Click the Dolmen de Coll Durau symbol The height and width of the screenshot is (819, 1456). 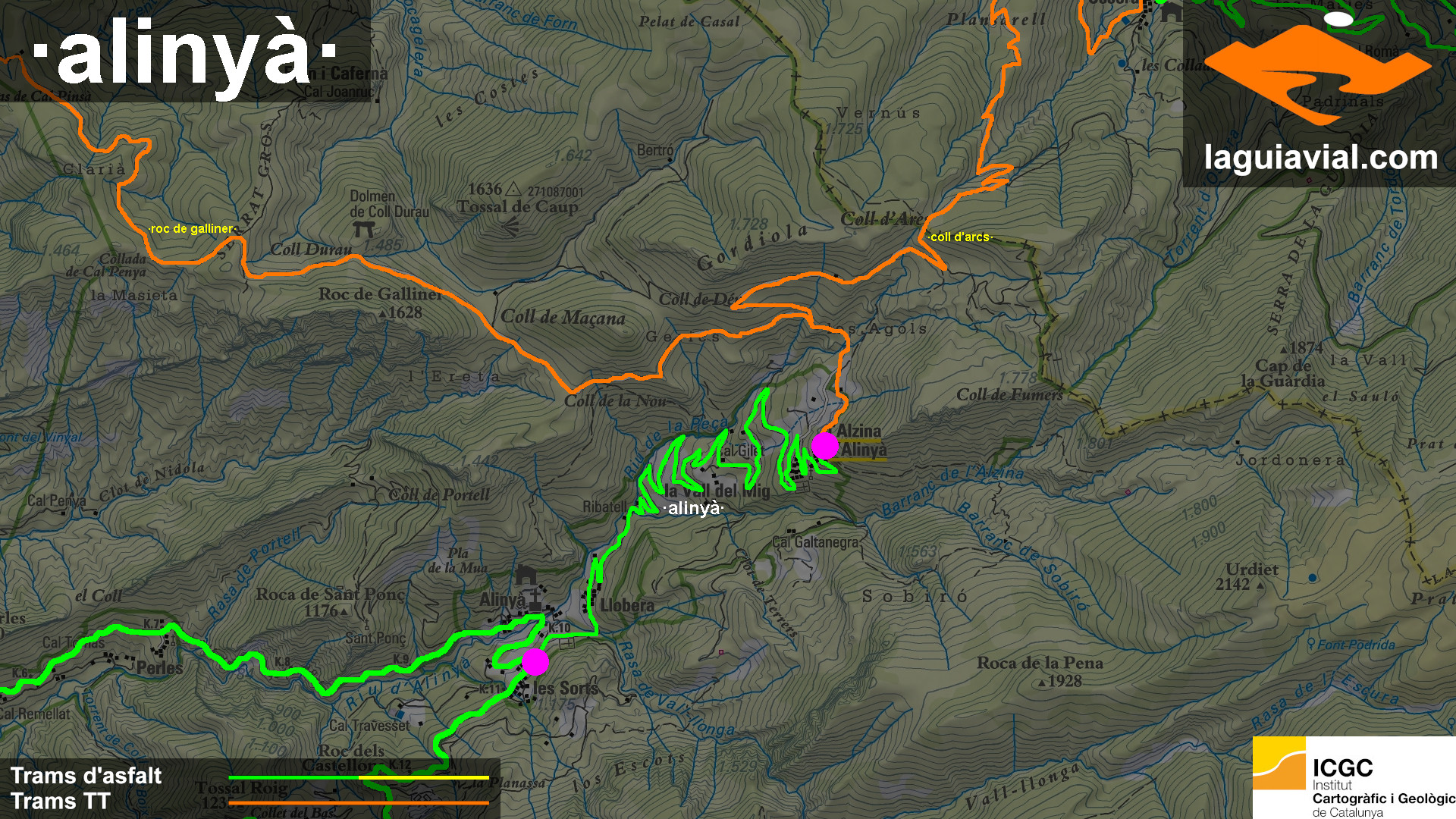click(363, 228)
